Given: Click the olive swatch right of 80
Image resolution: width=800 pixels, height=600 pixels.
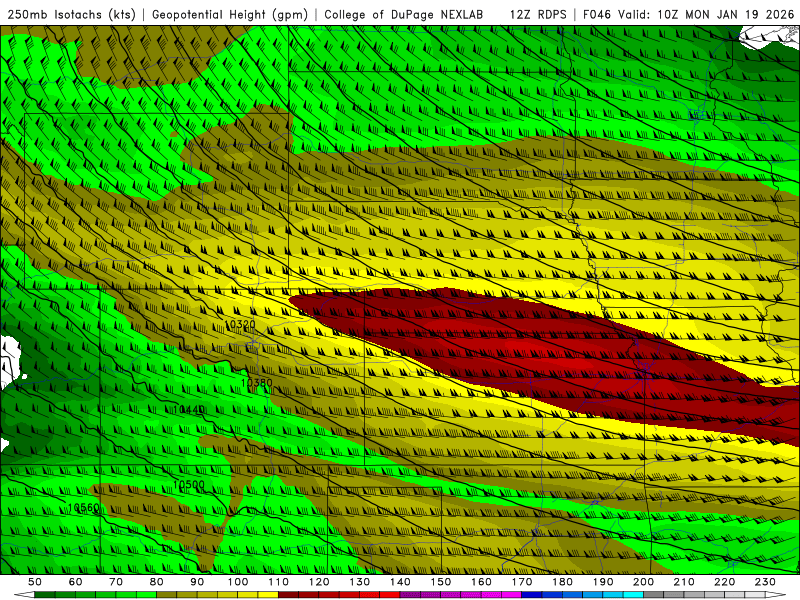Looking at the screenshot, I should click(166, 595).
